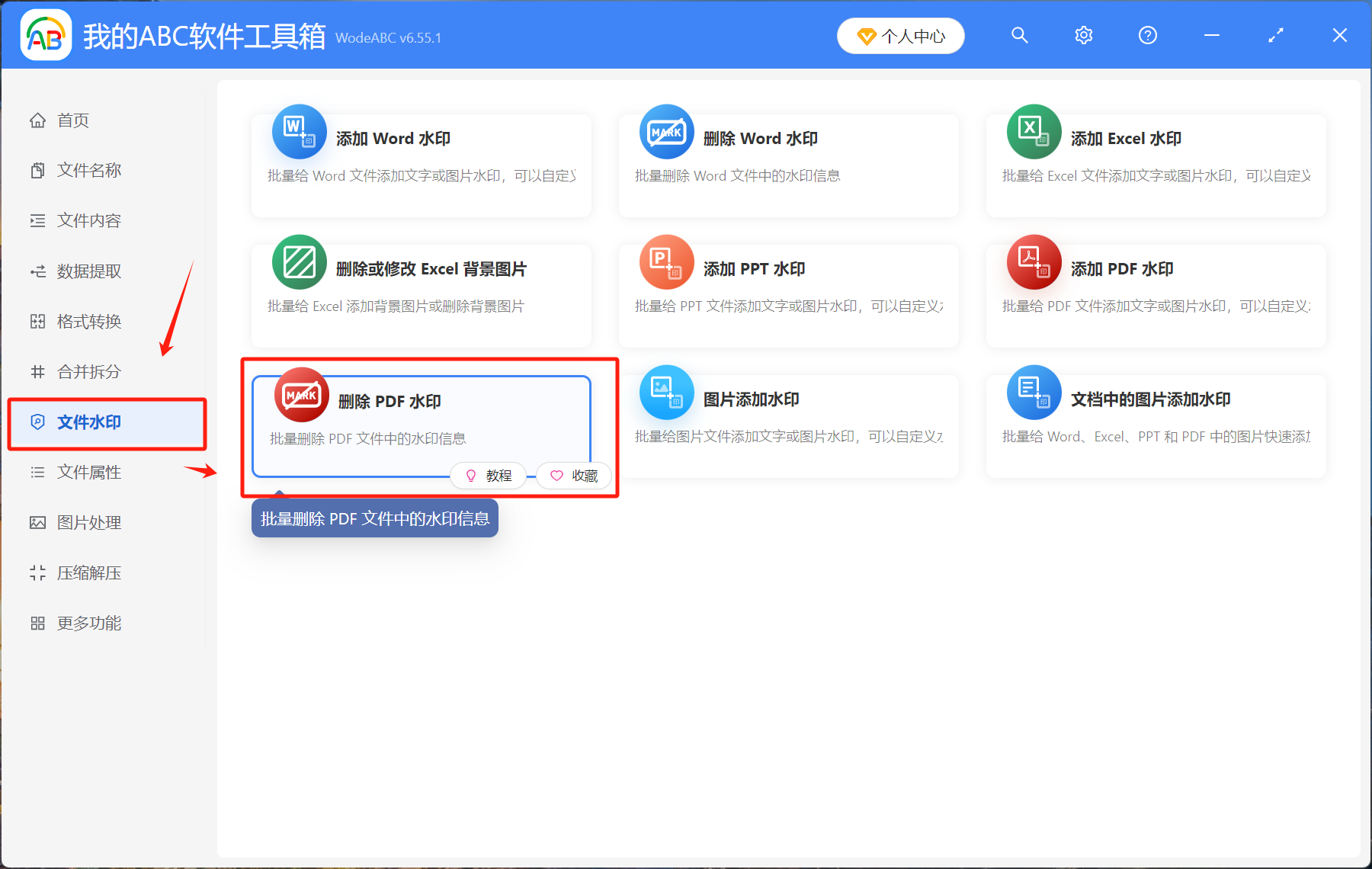Open the 文档中的图片添加水印 card title
Viewport: 1372px width, 869px height.
tap(1151, 399)
